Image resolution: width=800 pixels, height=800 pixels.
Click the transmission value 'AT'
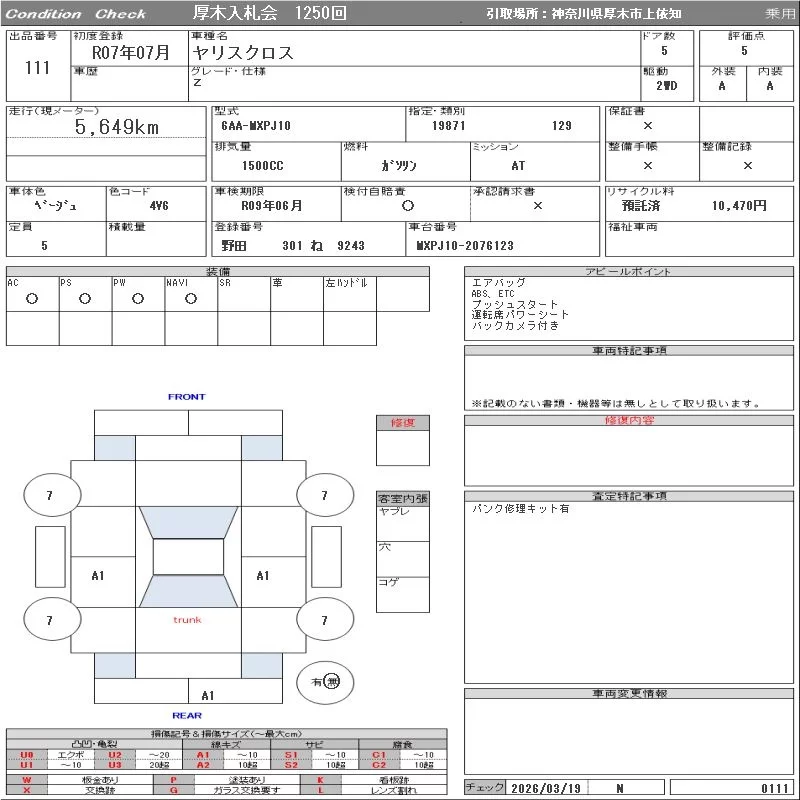[518, 165]
